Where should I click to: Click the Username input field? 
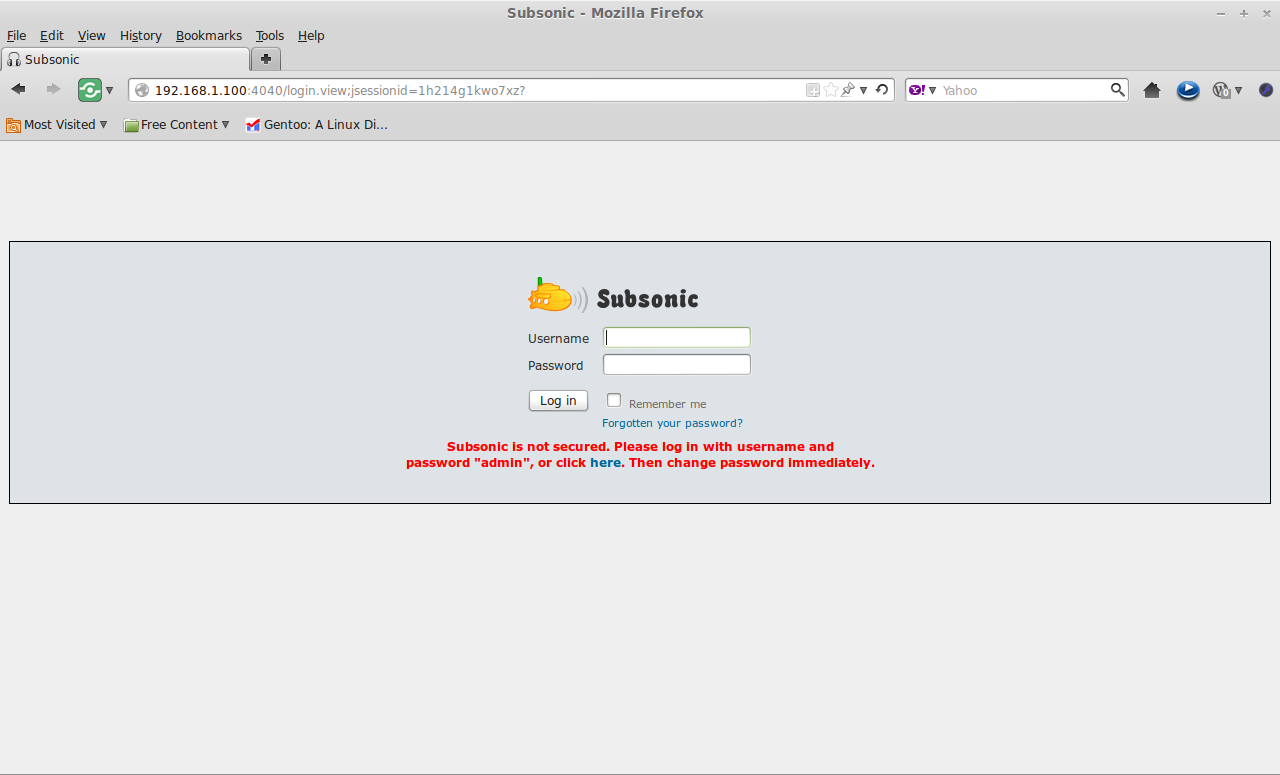coord(677,338)
